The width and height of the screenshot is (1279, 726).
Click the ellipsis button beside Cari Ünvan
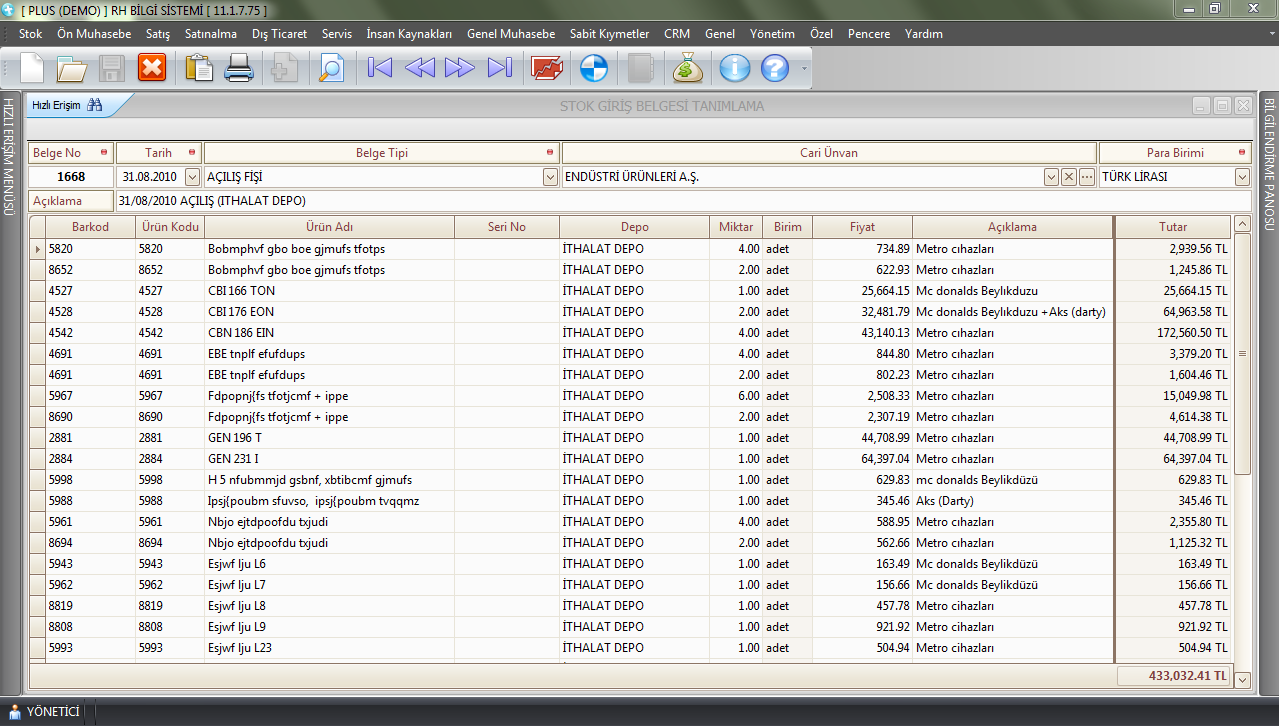point(1086,177)
